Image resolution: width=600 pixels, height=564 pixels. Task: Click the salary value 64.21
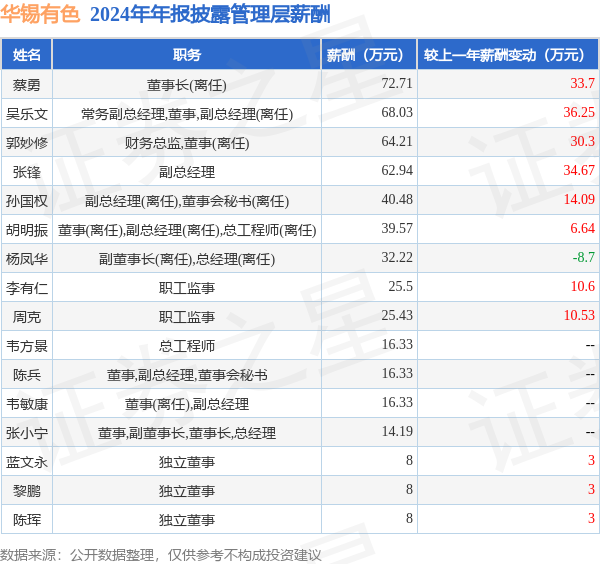coord(397,141)
